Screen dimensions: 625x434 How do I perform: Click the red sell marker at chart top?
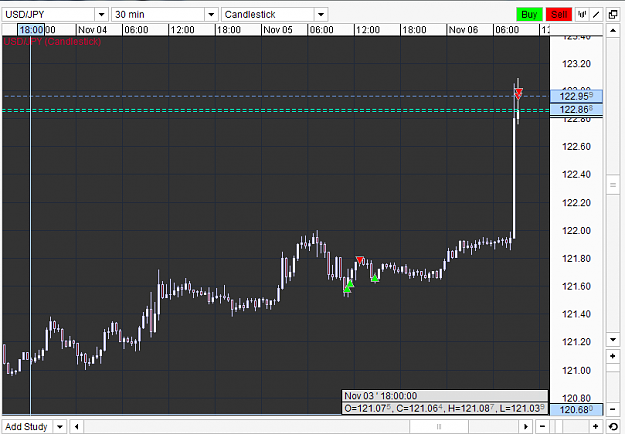[518, 94]
